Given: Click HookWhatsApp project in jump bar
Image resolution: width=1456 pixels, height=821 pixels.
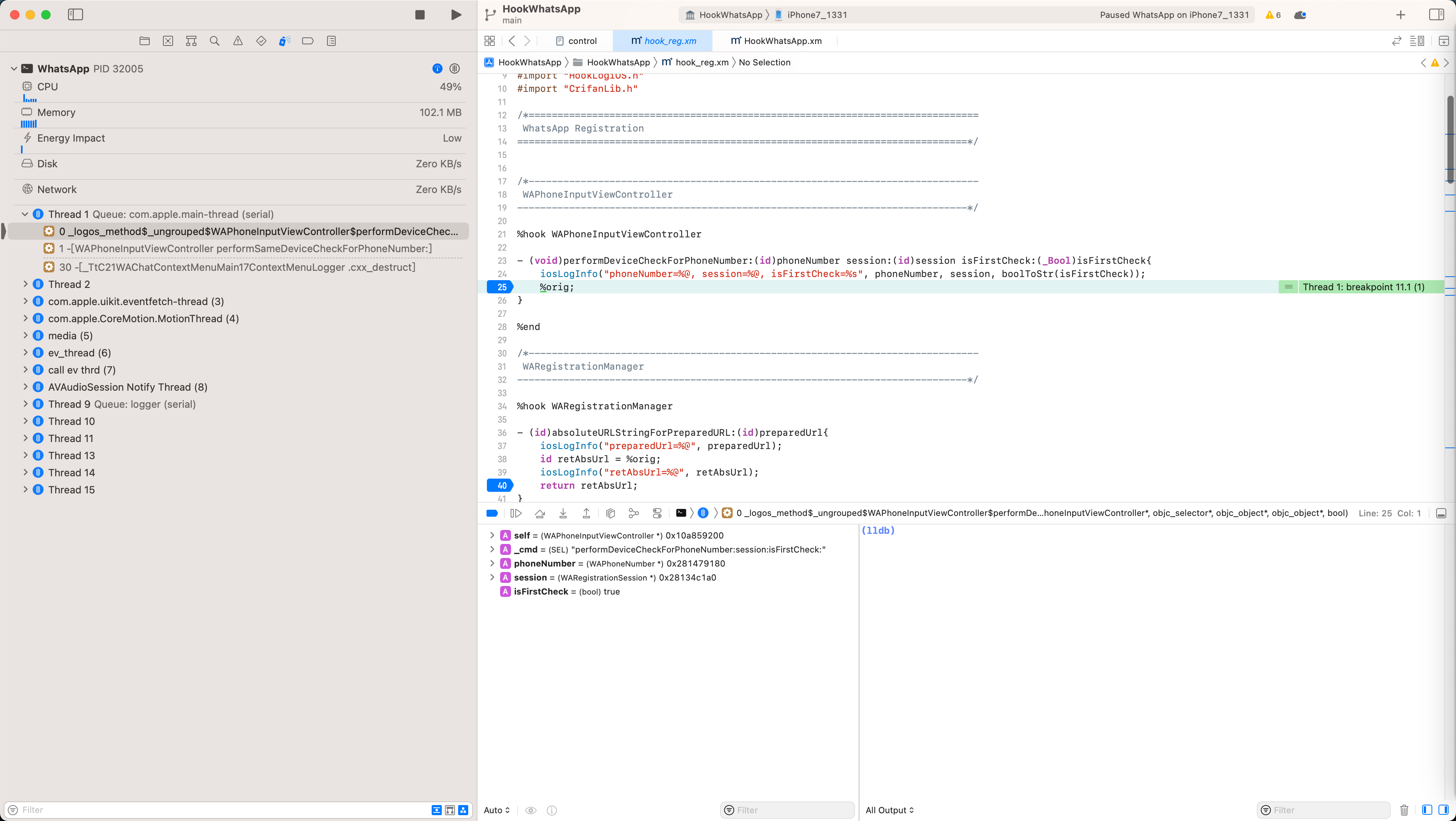Looking at the screenshot, I should click(523, 62).
